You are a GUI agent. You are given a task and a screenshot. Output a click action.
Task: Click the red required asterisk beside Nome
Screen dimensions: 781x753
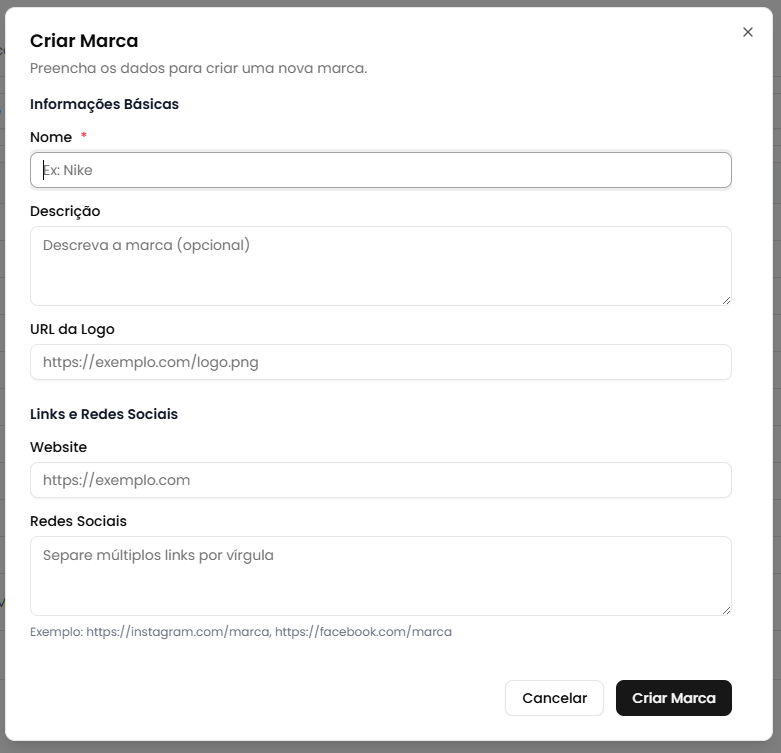coord(84,136)
